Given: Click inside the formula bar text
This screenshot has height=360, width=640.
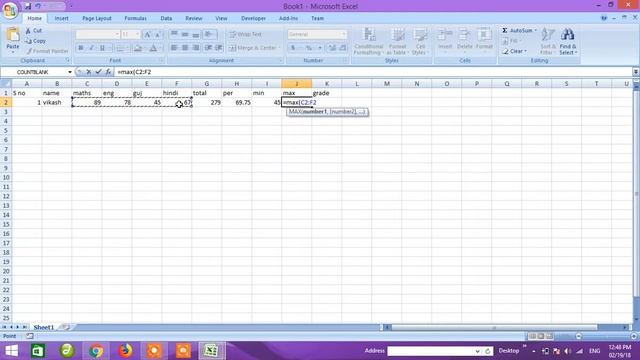Looking at the screenshot, I should tap(134, 72).
